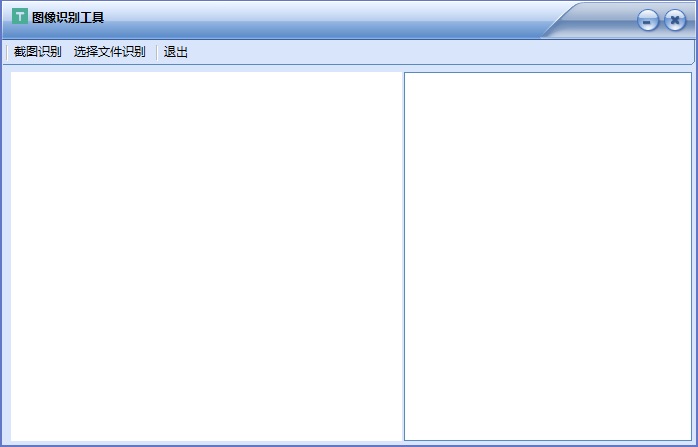Click the green T application icon

[19, 17]
